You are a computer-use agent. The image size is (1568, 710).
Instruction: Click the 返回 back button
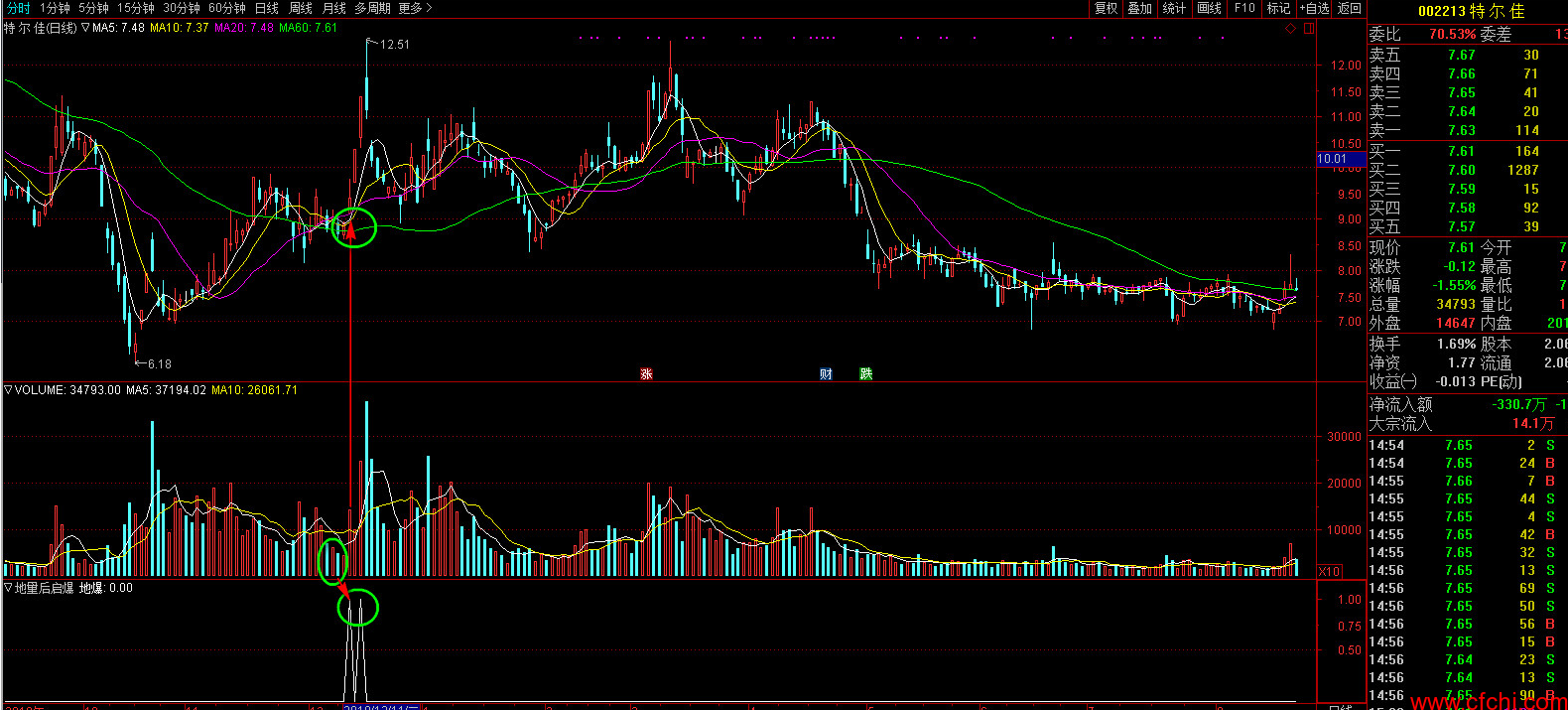pos(1350,8)
